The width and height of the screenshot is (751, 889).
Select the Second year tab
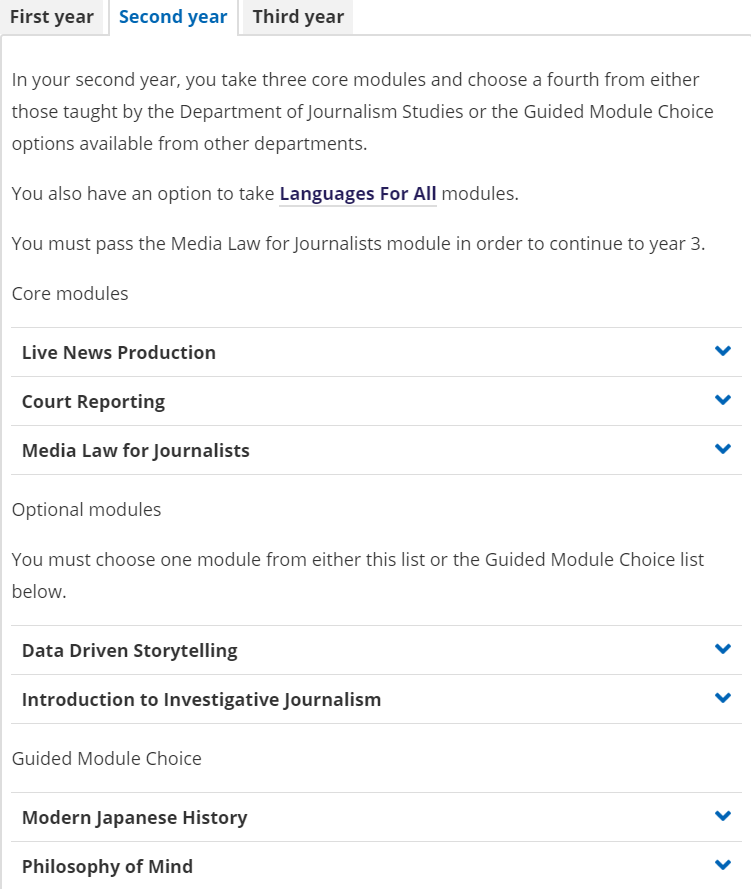click(173, 17)
